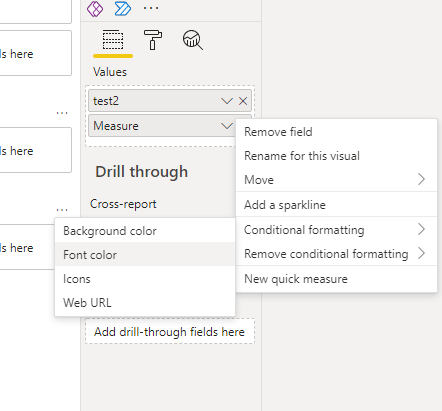Expand the Move submenu

336,180
